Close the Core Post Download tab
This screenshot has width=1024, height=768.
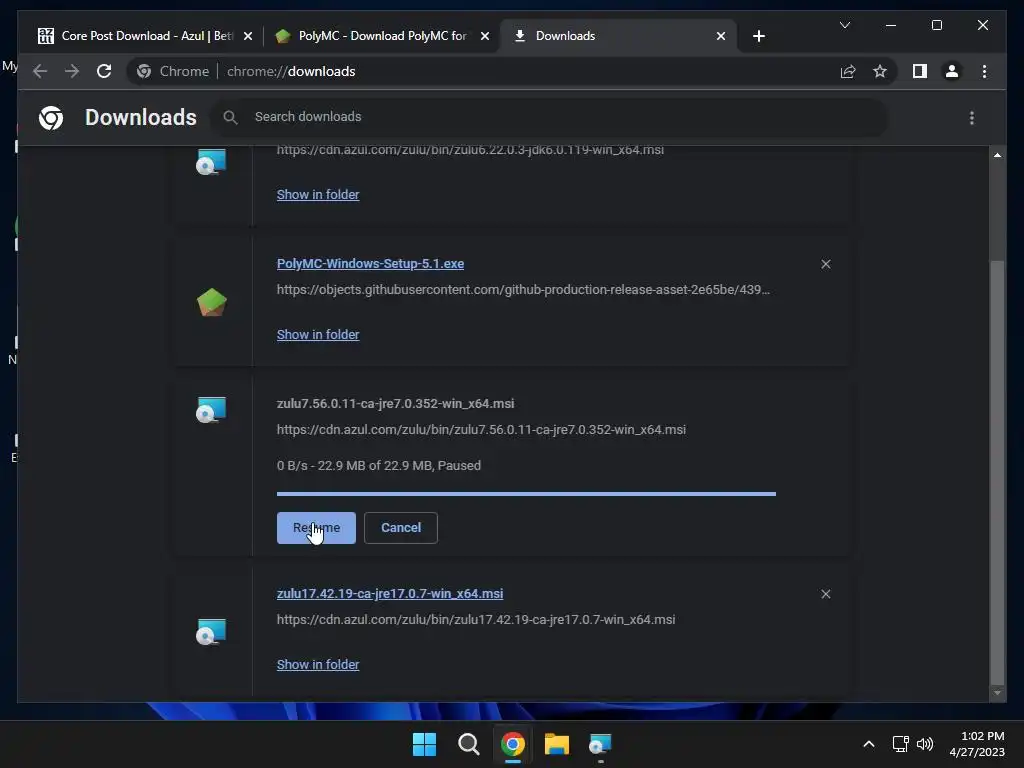[248, 36]
